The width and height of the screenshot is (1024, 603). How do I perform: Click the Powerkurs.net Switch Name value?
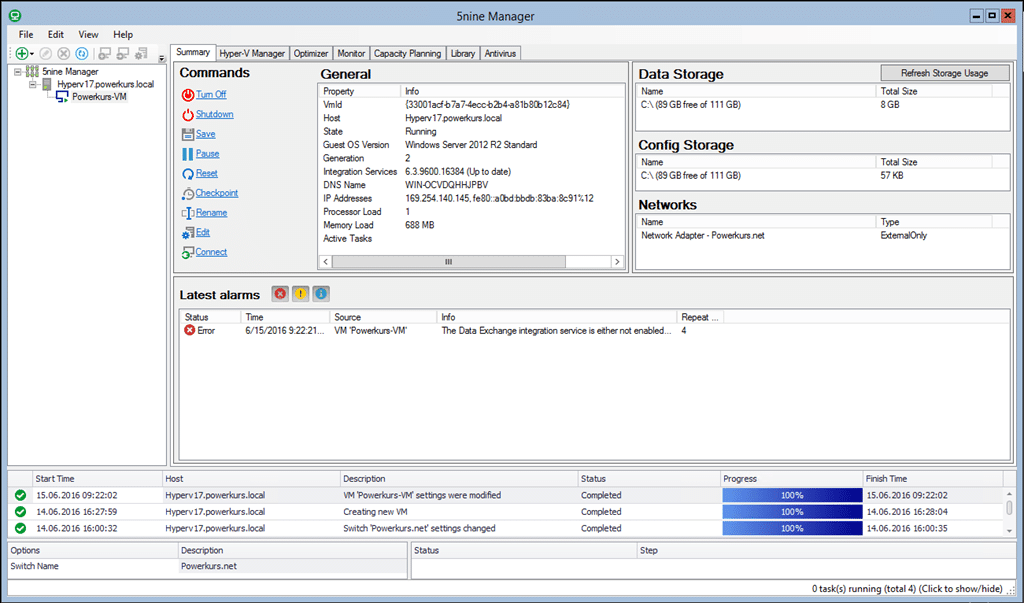293,566
